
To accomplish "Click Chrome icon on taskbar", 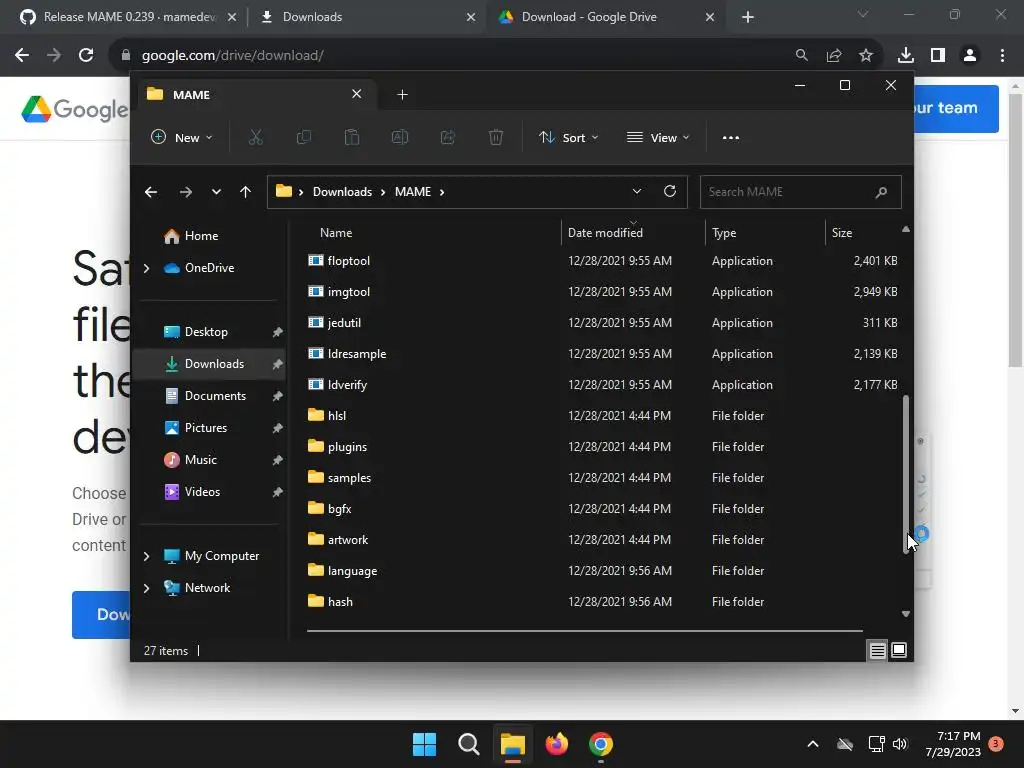I will pos(601,744).
